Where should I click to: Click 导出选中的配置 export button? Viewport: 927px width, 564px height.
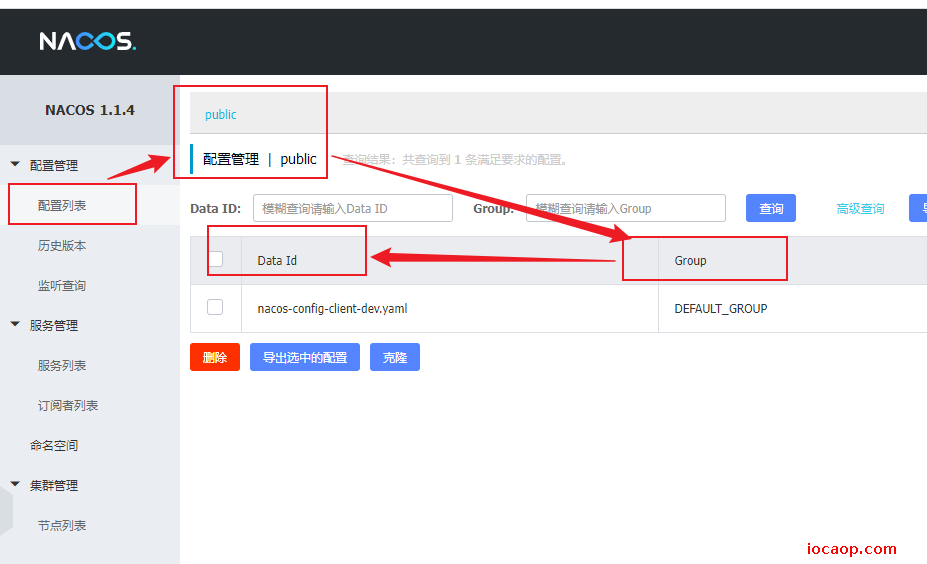coord(304,357)
